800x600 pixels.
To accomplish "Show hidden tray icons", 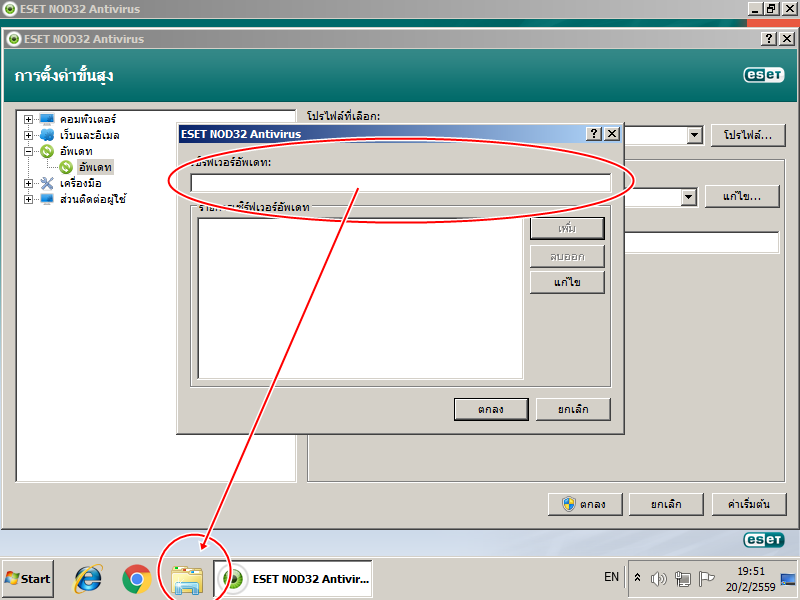I will 637,578.
